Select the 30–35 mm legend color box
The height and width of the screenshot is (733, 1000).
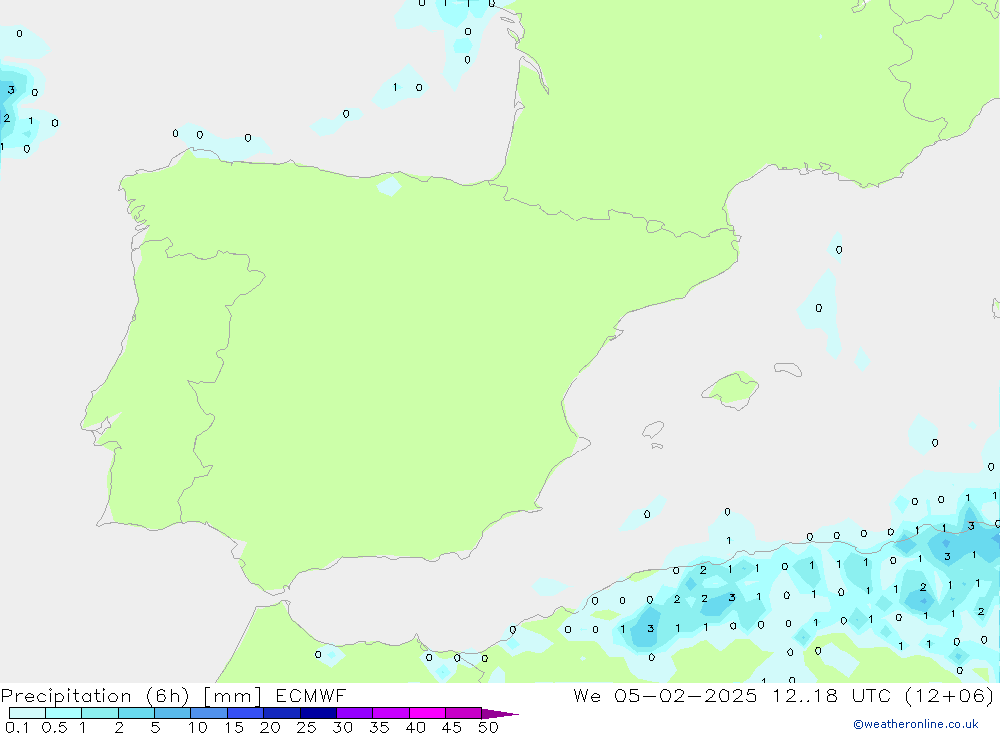pos(355,713)
